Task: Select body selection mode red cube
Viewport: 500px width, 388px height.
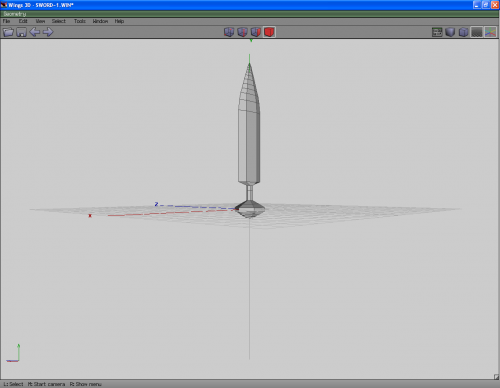Action: point(269,32)
